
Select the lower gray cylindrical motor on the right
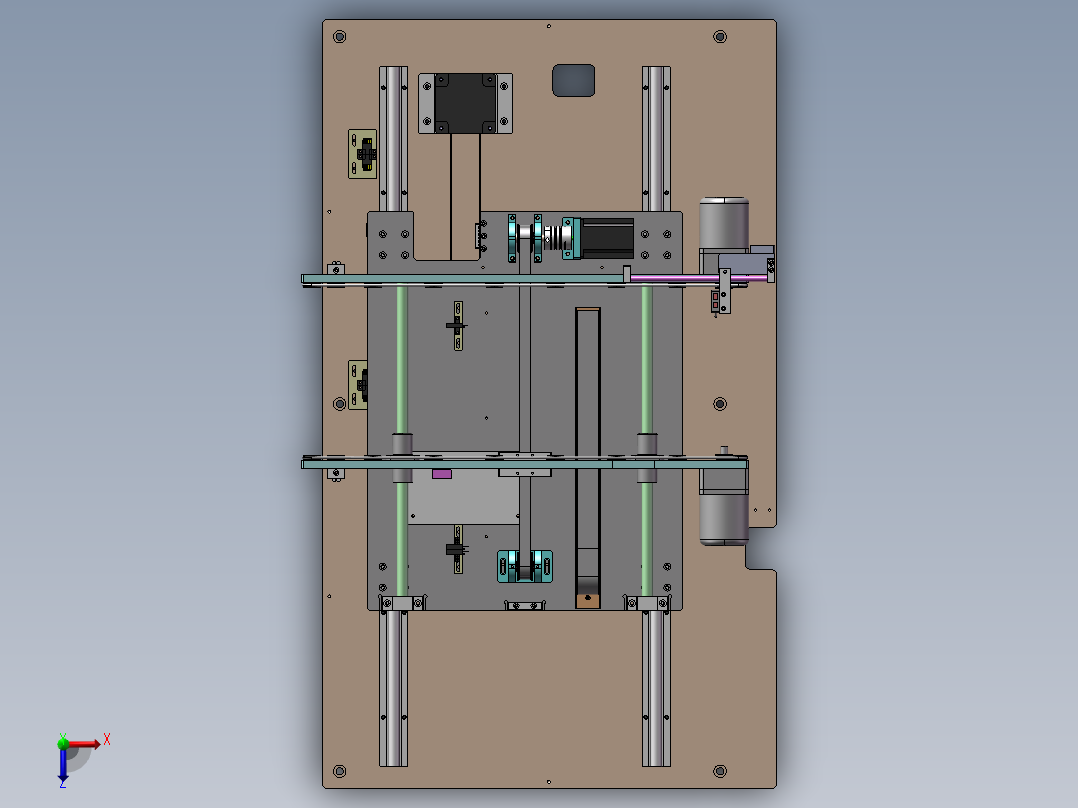pos(723,519)
